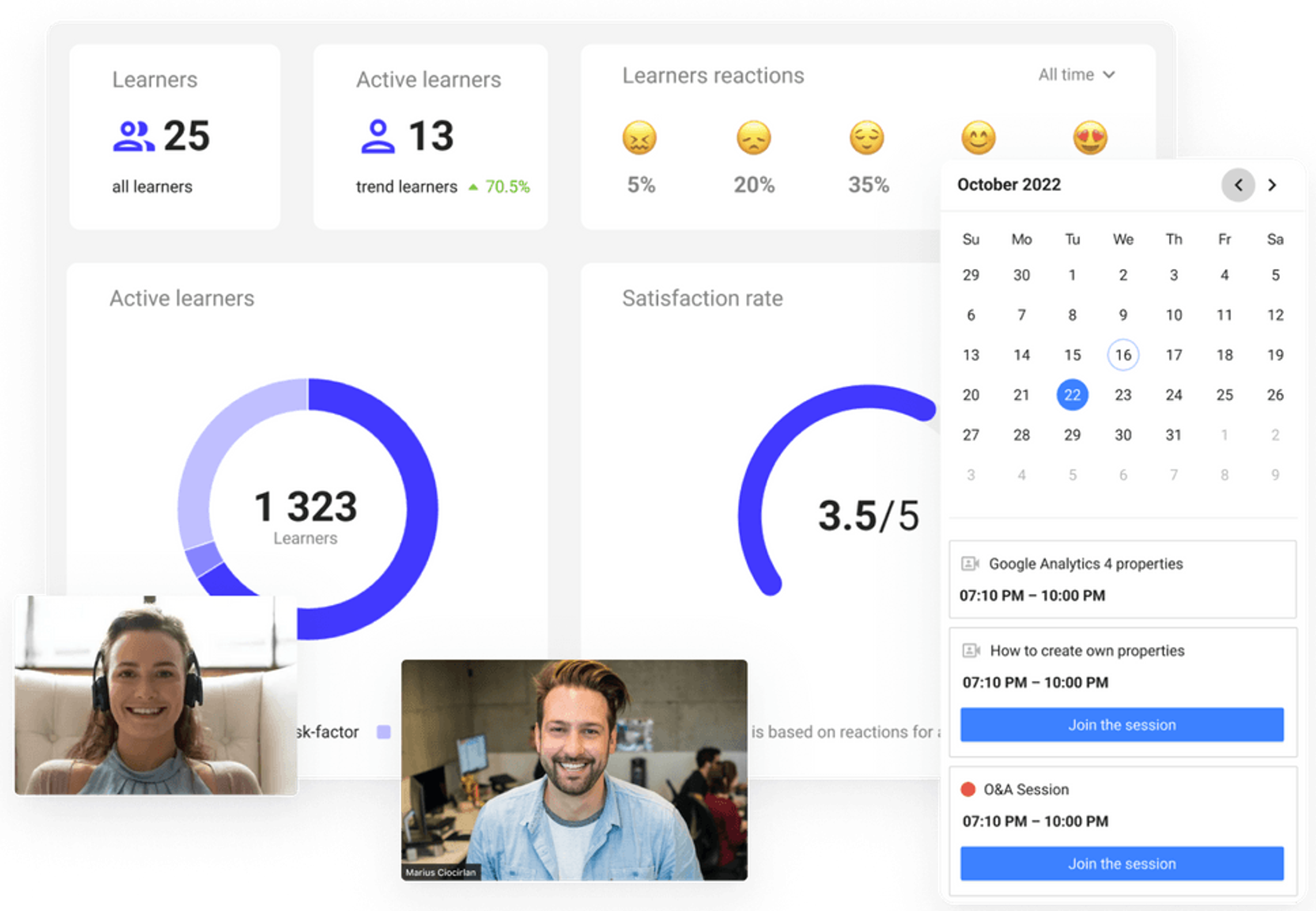Click the red live dot of Q&A Session
The height and width of the screenshot is (911, 1316).
[968, 789]
